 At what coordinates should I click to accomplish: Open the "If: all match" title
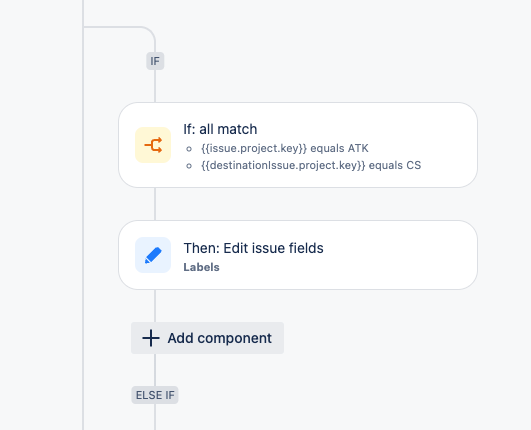coord(220,129)
